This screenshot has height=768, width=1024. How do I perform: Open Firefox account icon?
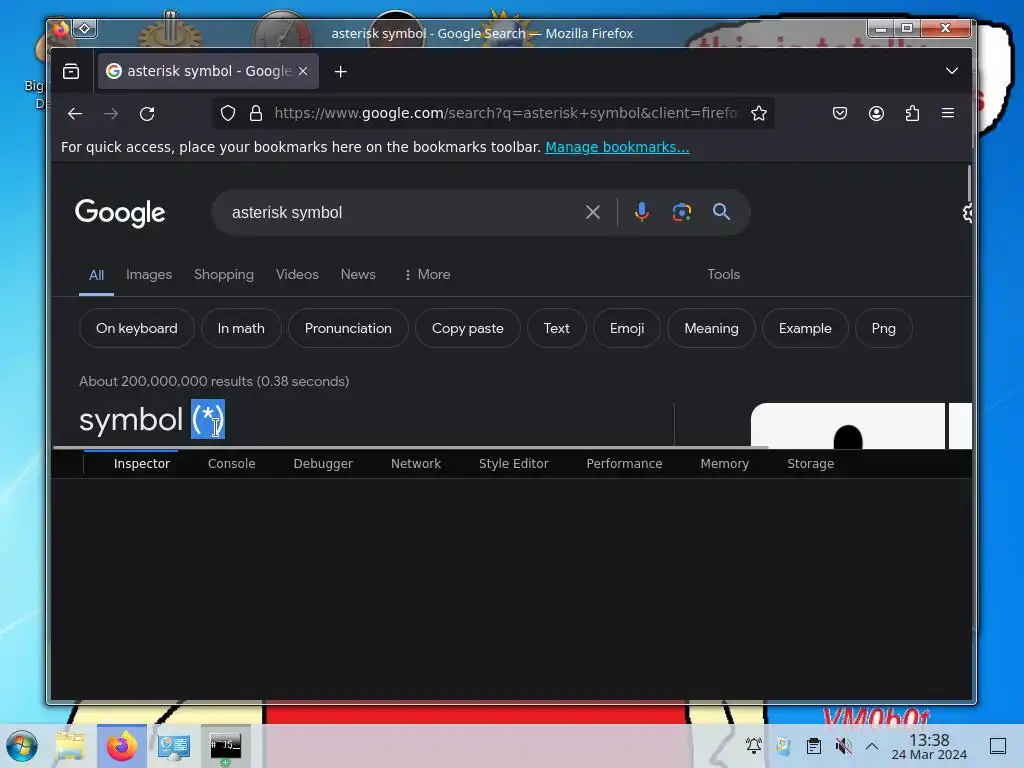[876, 113]
